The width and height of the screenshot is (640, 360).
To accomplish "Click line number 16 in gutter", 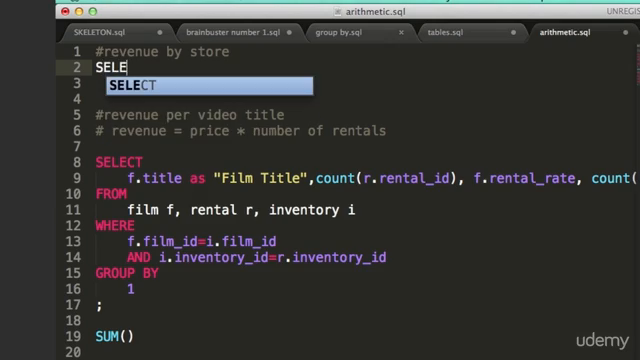I will point(73,289).
